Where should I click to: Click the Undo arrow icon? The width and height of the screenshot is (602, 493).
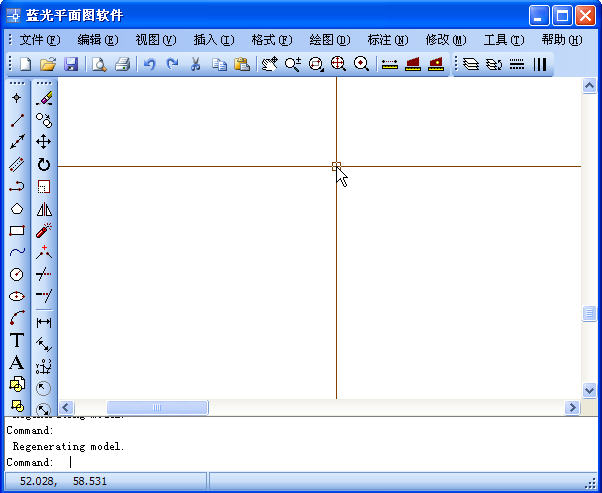click(x=150, y=64)
